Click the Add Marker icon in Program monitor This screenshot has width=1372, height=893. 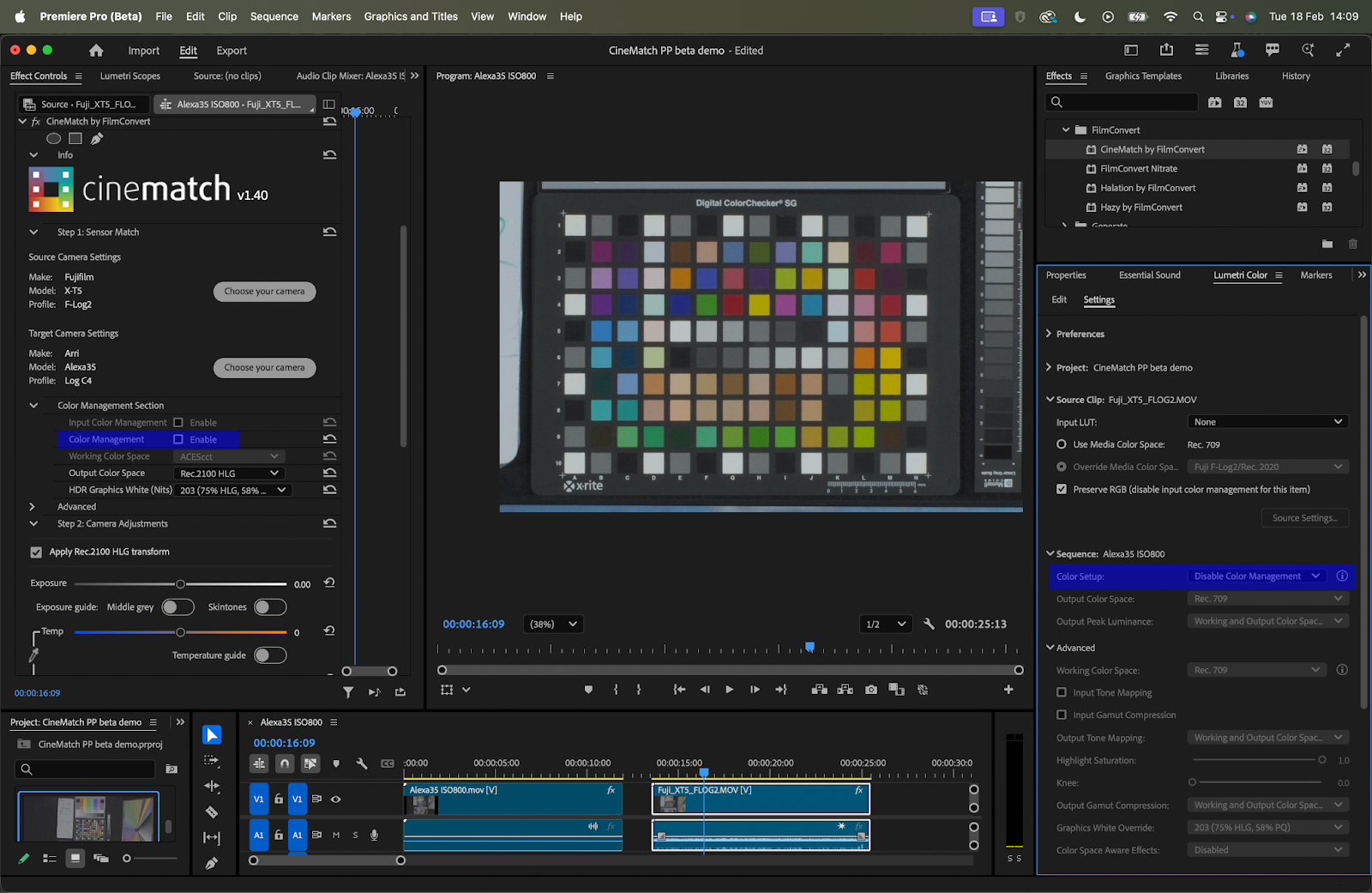point(588,690)
